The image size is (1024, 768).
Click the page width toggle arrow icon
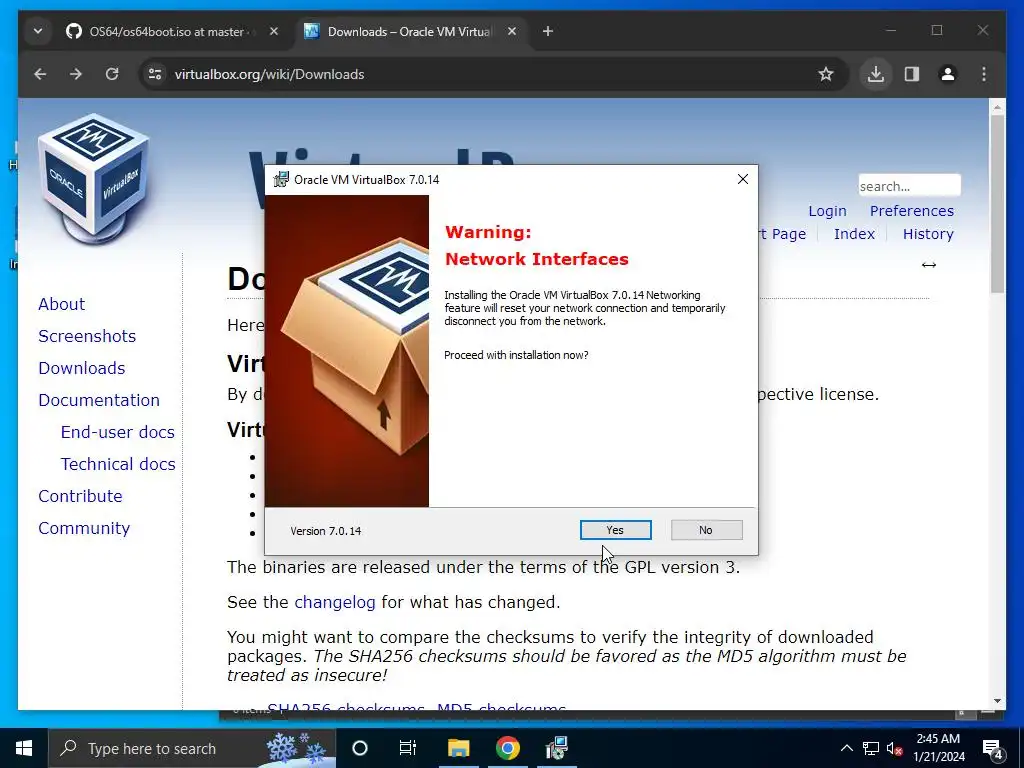point(929,264)
